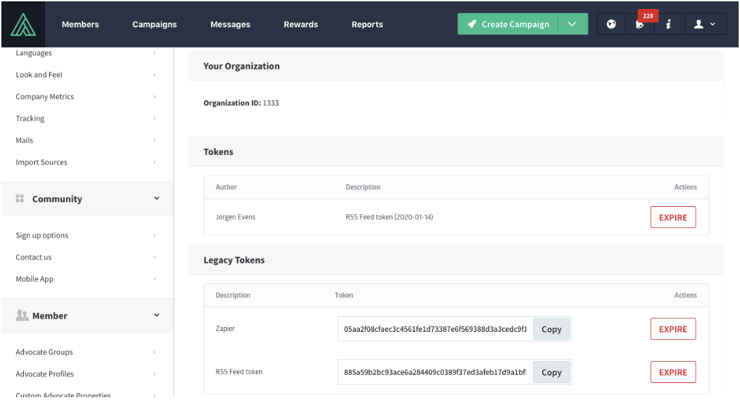The image size is (740, 400).
Task: Go to the Campaigns menu
Action: pos(154,24)
